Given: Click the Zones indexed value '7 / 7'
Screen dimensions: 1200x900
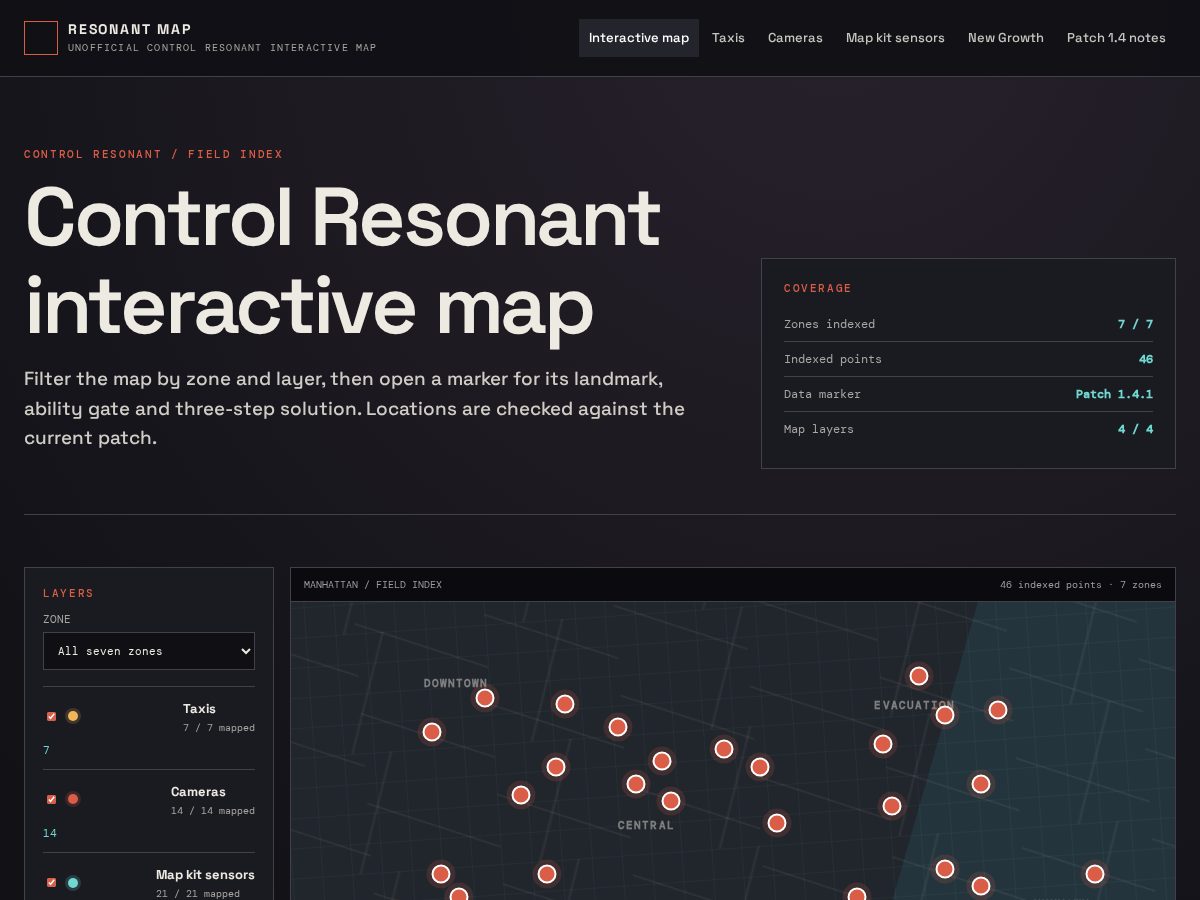Looking at the screenshot, I should (1135, 324).
